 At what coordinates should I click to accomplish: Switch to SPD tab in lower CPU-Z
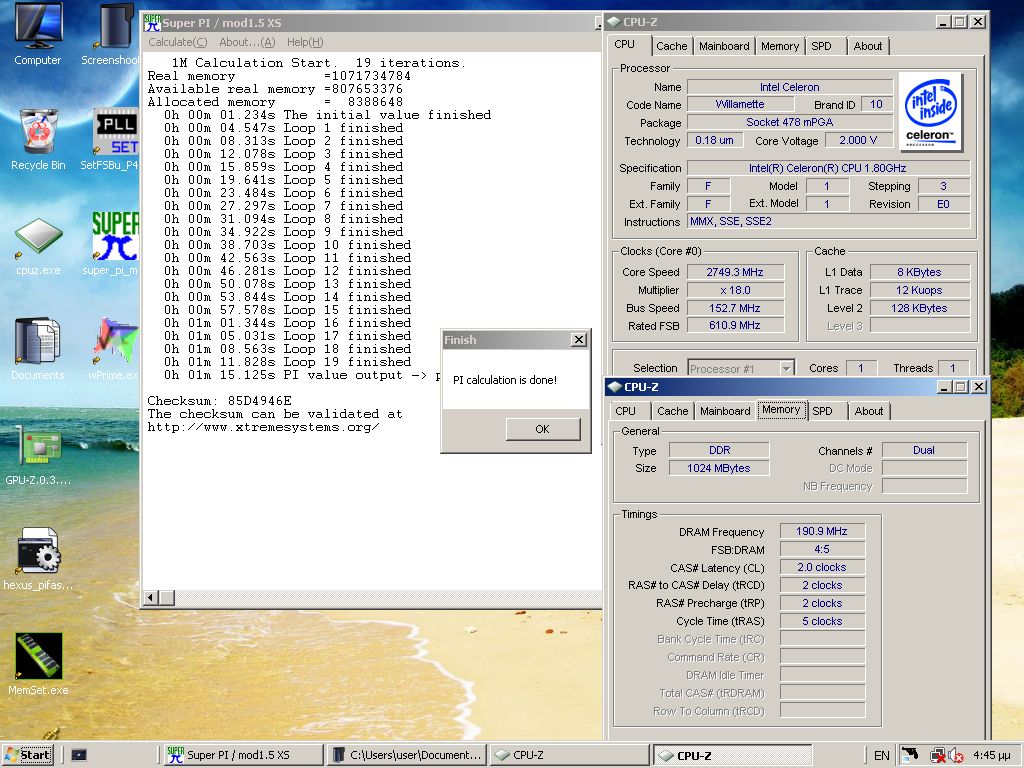(x=822, y=411)
